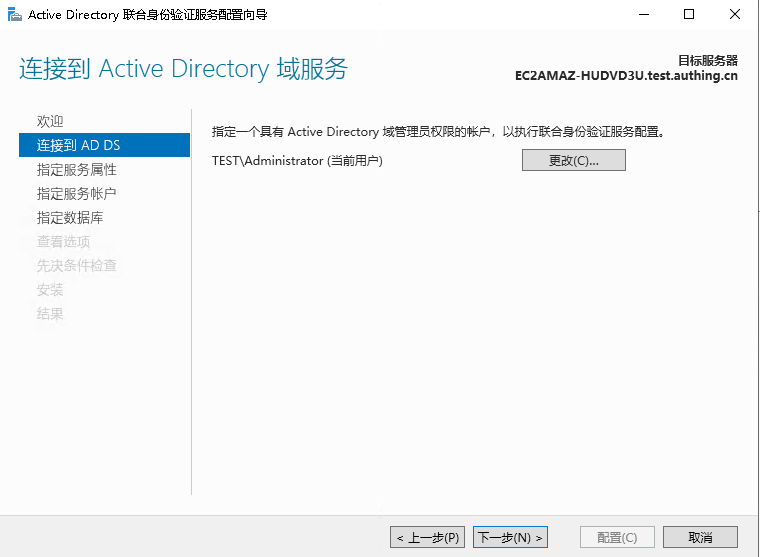Click the target server name EC2AMAZ-HUDVD3U.test.authing.cn
This screenshot has width=760, height=557.
[626, 76]
